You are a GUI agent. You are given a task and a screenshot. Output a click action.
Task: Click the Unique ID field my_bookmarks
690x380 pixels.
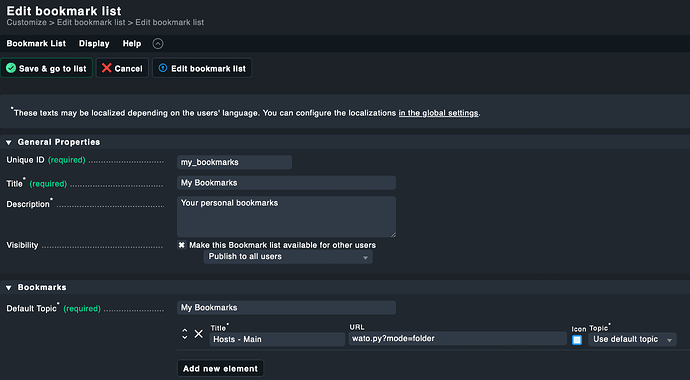pyautogui.click(x=234, y=162)
